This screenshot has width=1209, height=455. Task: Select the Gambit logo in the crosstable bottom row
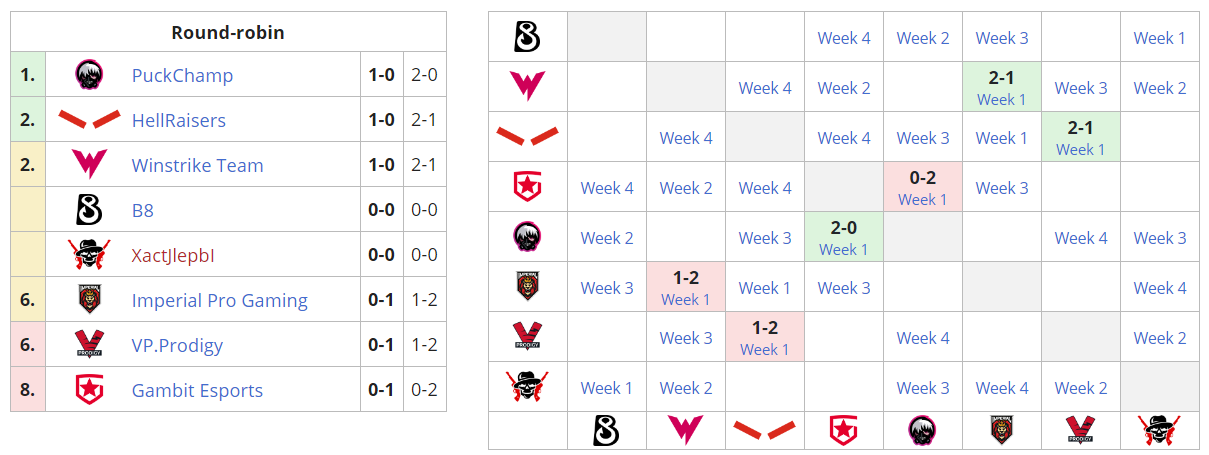tap(843, 430)
